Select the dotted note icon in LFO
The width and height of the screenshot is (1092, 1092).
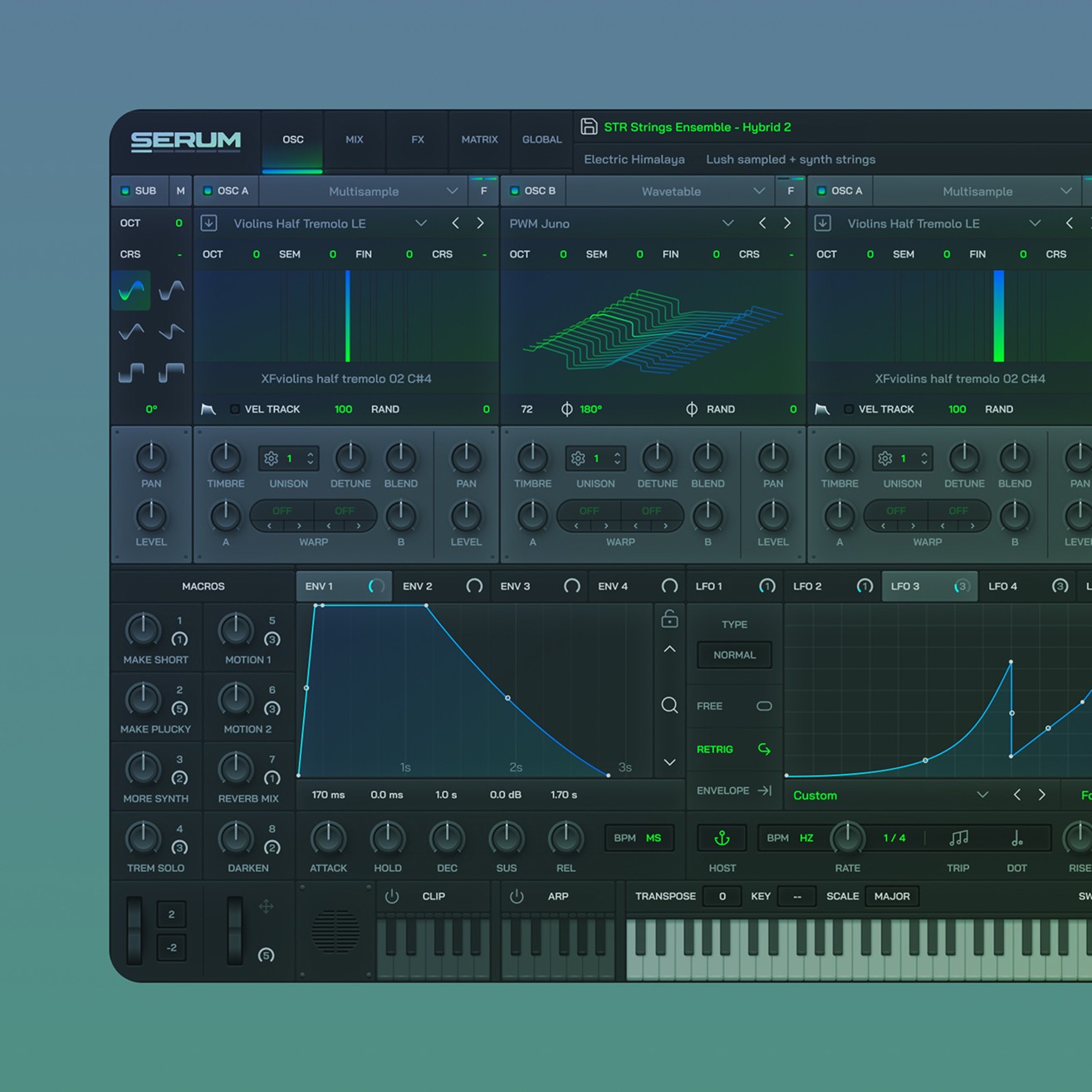1017,839
